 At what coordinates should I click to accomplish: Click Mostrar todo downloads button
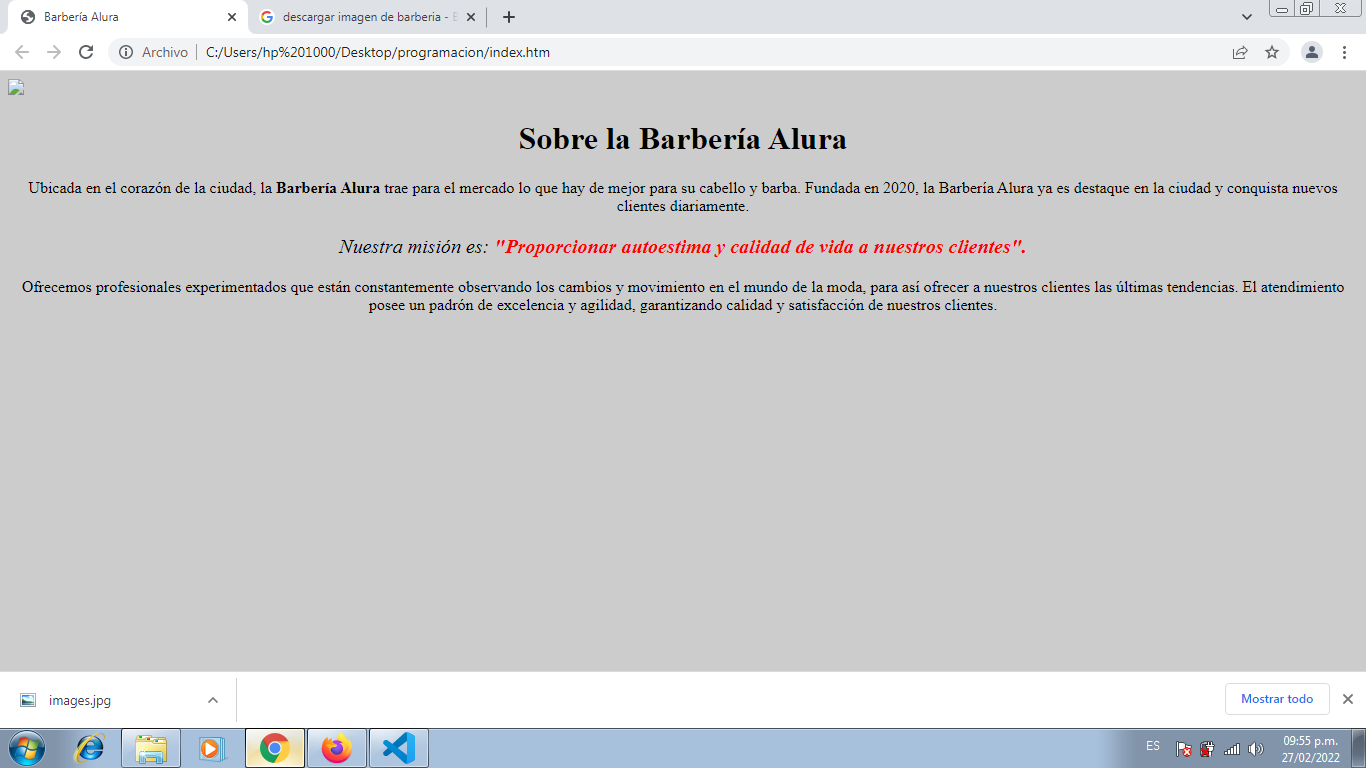tap(1277, 699)
